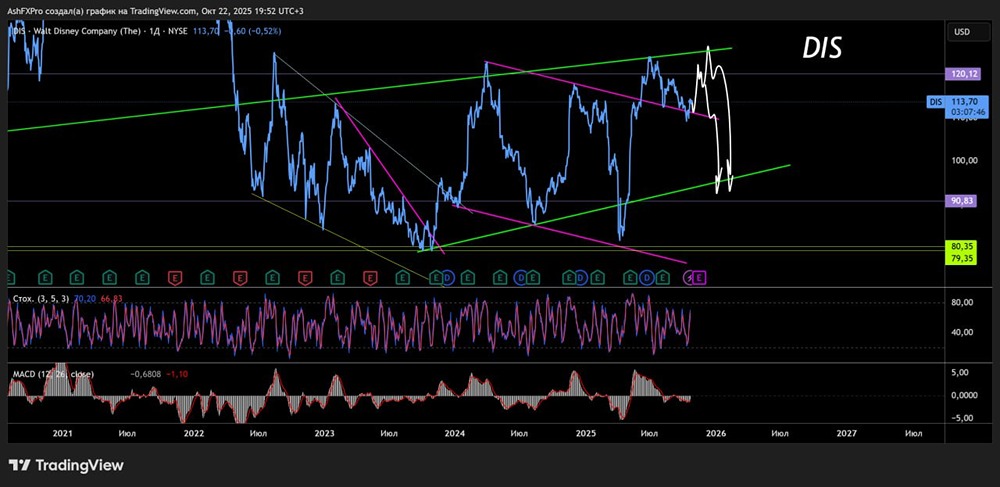
Task: Click the stochastic value 70,20
Action: coord(85,298)
